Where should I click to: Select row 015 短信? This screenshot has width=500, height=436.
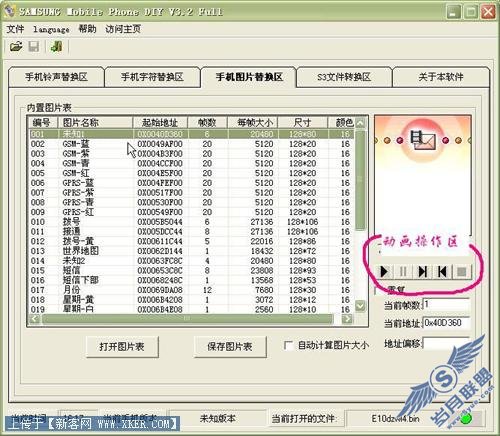coord(191,270)
